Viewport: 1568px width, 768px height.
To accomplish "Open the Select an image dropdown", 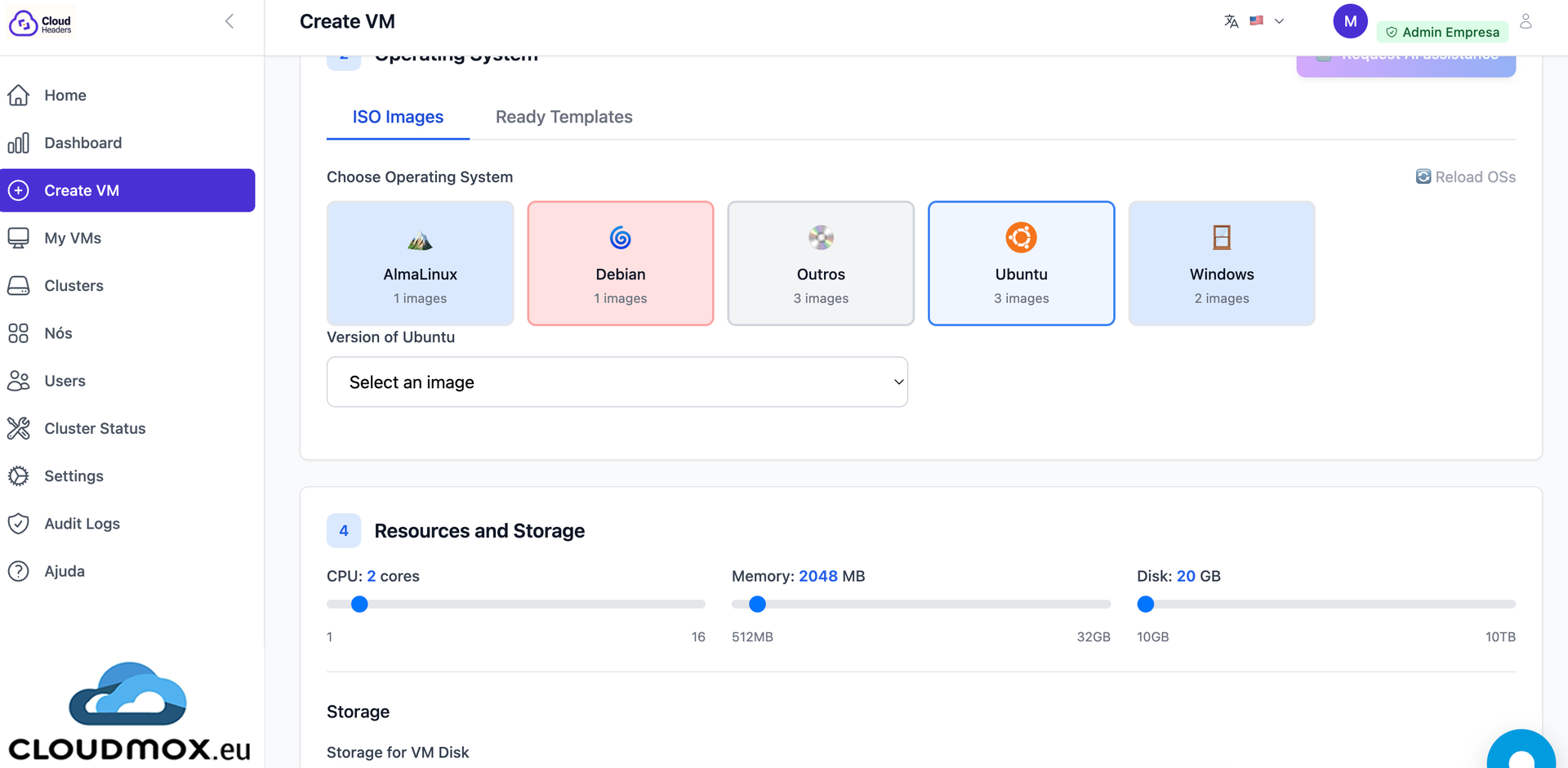I will (617, 382).
